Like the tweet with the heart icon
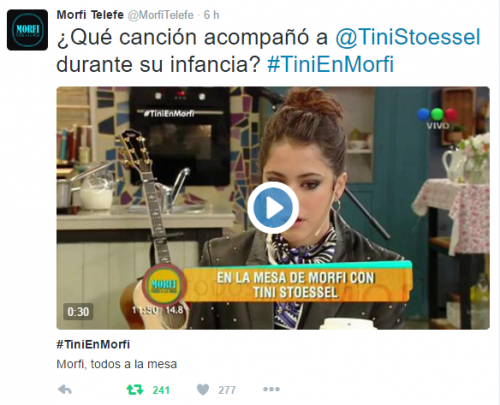Viewport: 500px width, 405px height. (203, 389)
